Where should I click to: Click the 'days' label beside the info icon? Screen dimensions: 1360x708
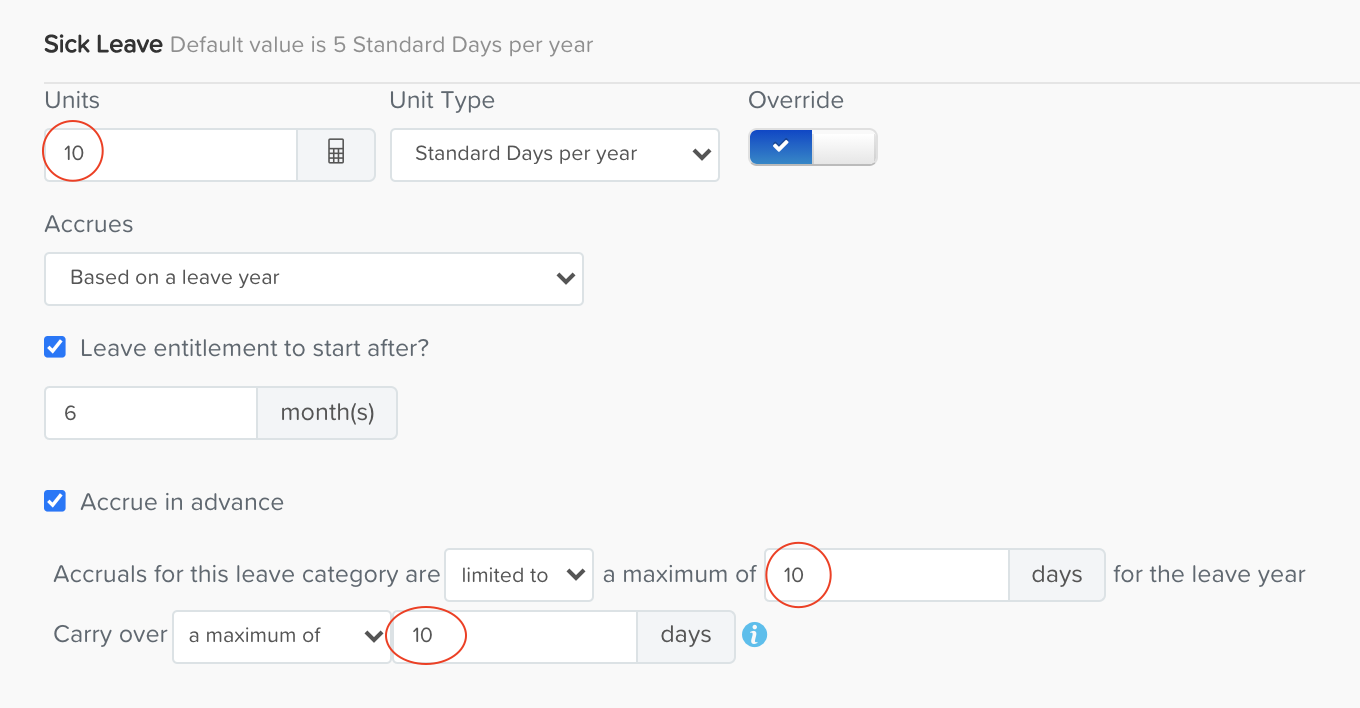click(686, 636)
